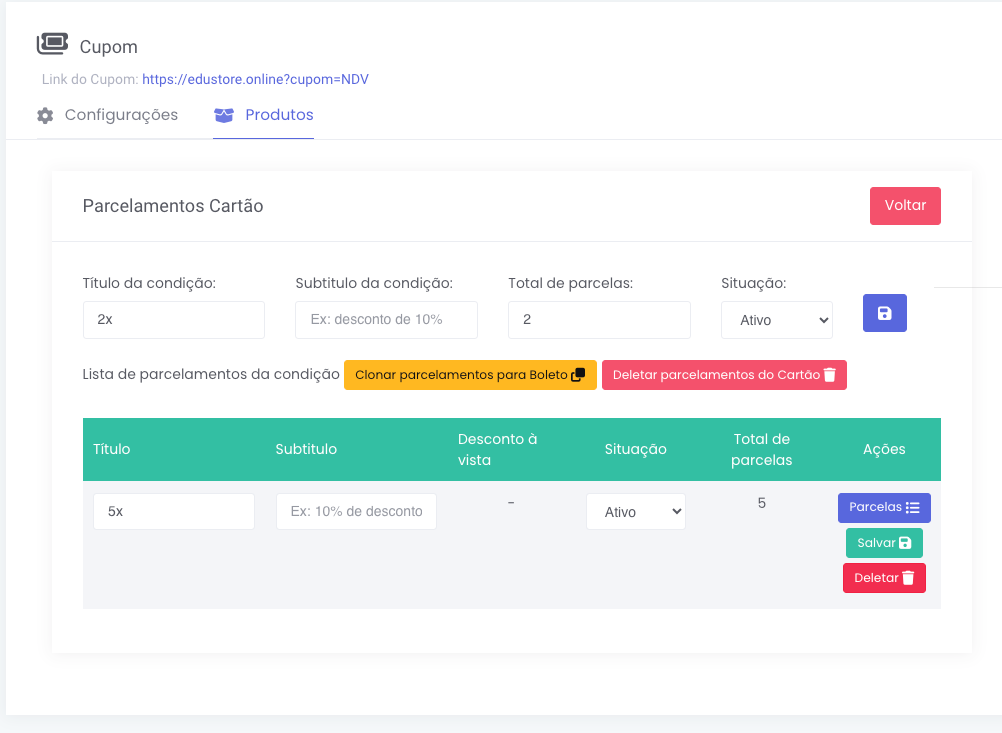
Task: Expand the Ativo dropdown in 5x row
Action: pyautogui.click(x=635, y=511)
